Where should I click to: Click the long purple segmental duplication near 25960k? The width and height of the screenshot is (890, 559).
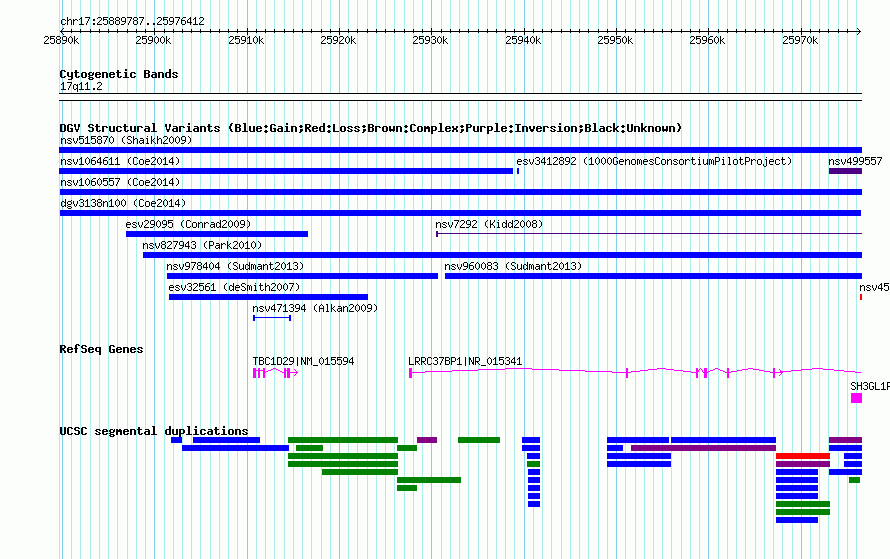[x=703, y=448]
